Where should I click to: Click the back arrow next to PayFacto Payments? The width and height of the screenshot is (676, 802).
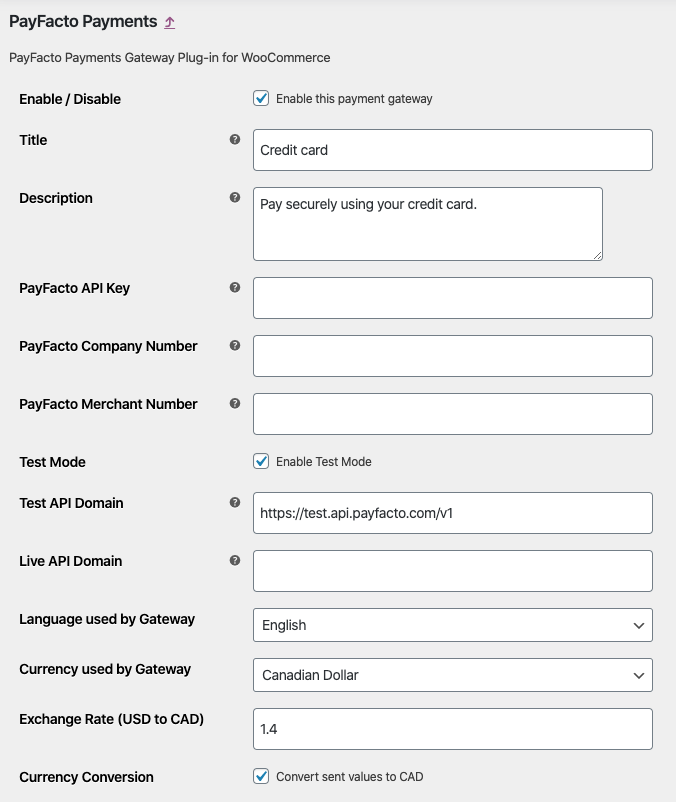pos(170,22)
